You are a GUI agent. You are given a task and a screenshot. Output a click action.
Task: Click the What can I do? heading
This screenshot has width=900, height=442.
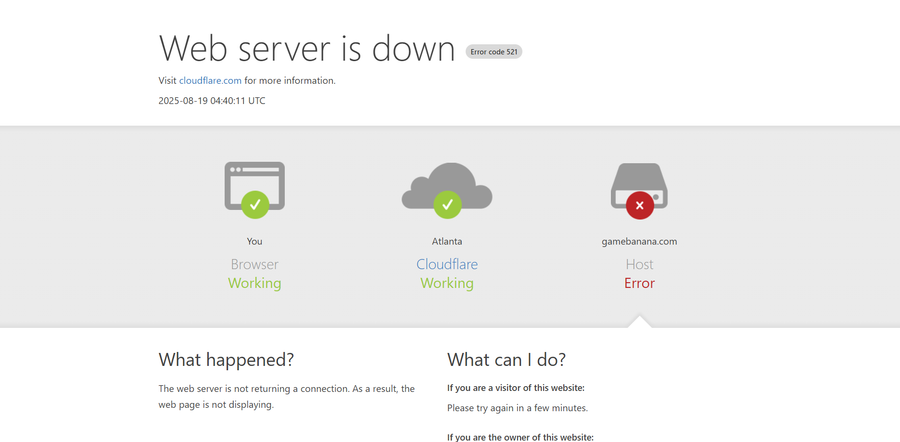click(506, 359)
